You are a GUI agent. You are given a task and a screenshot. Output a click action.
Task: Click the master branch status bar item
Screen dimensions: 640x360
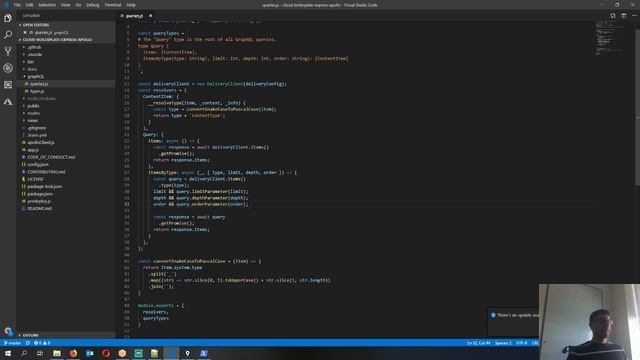[x=12, y=343]
